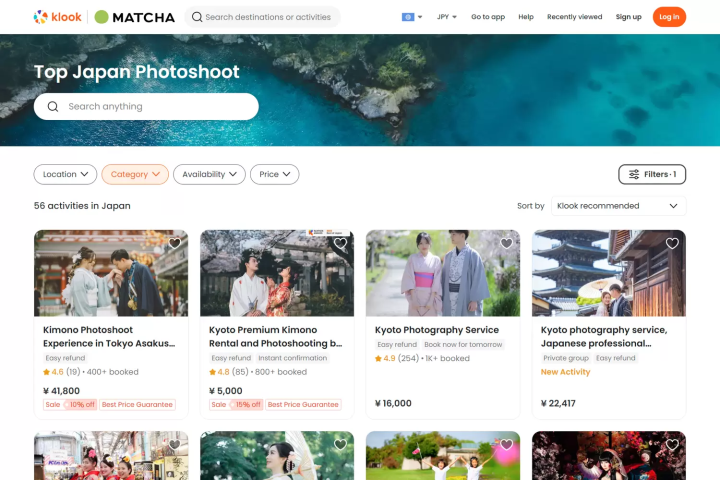Click Help in the top navigation
Image resolution: width=720 pixels, height=480 pixels.
pyautogui.click(x=526, y=17)
